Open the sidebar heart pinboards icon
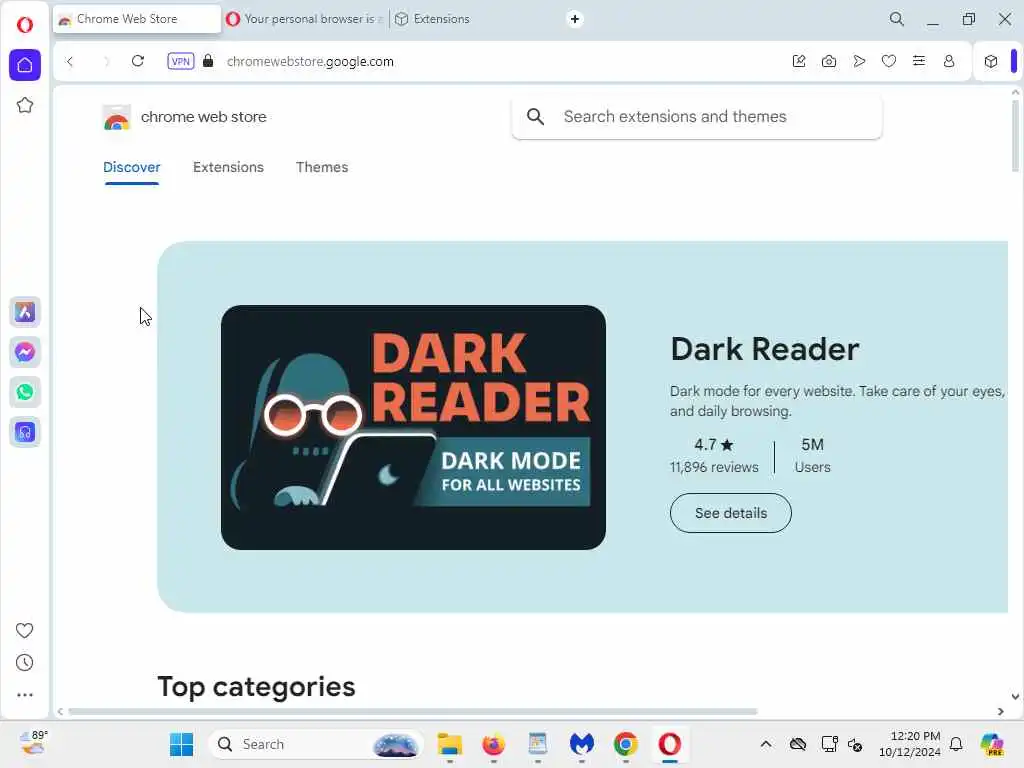 [24, 630]
